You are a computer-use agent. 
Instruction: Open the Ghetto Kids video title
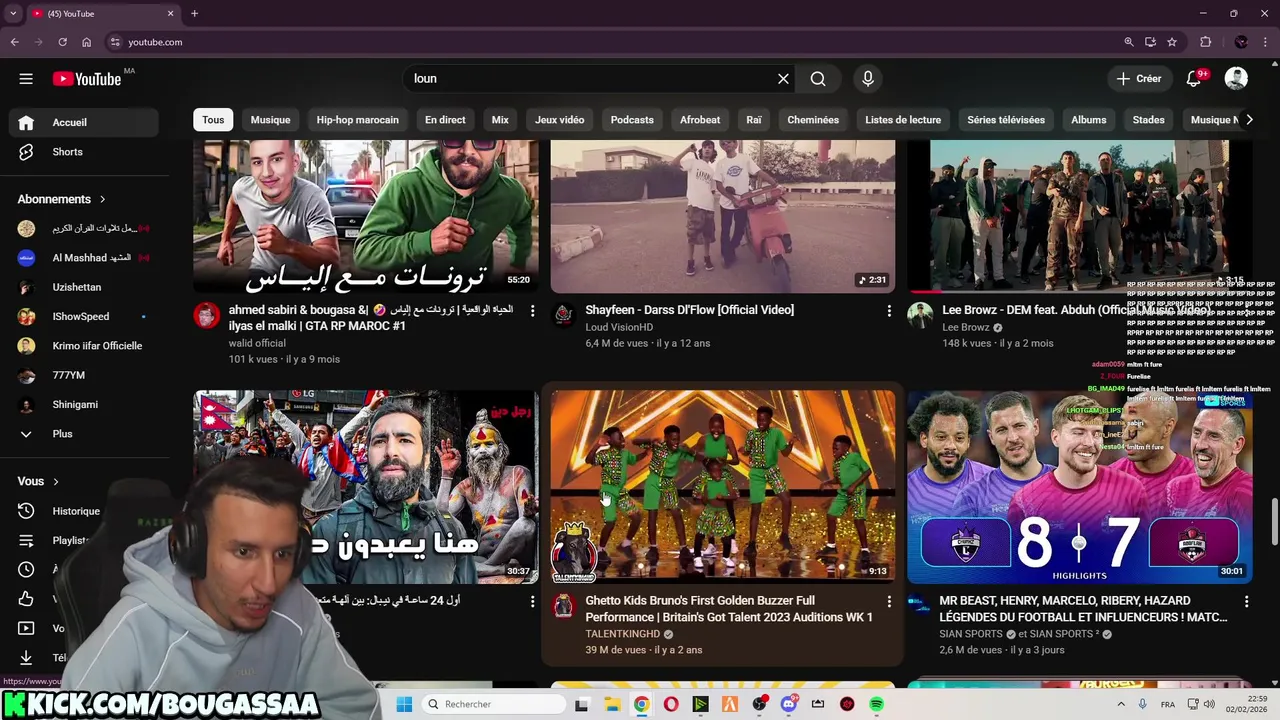pyautogui.click(x=729, y=609)
